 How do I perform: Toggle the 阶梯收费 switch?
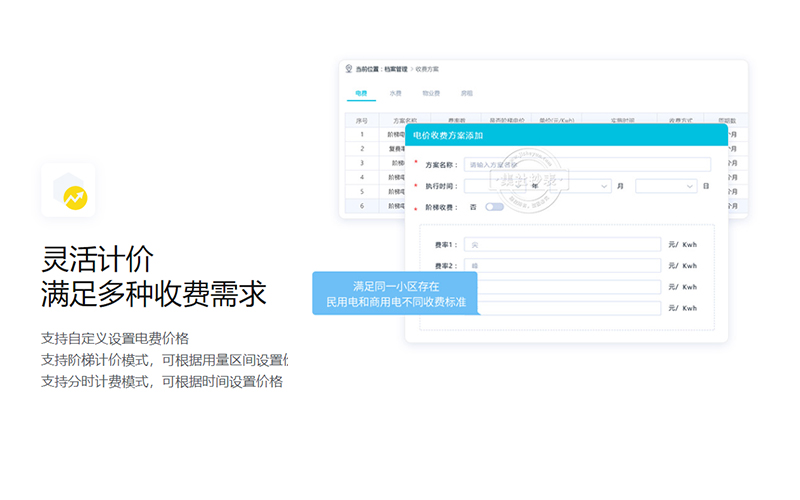pyautogui.click(x=494, y=207)
